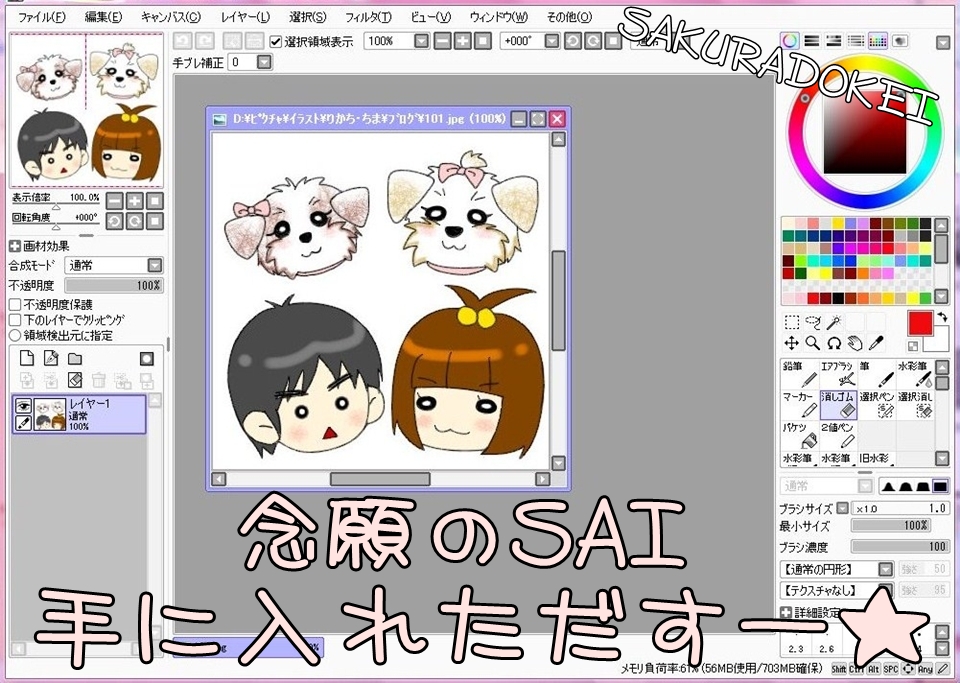The height and width of the screenshot is (683, 960).
Task: Adjust the ブラシ濃度 density slider
Action: click(x=899, y=547)
